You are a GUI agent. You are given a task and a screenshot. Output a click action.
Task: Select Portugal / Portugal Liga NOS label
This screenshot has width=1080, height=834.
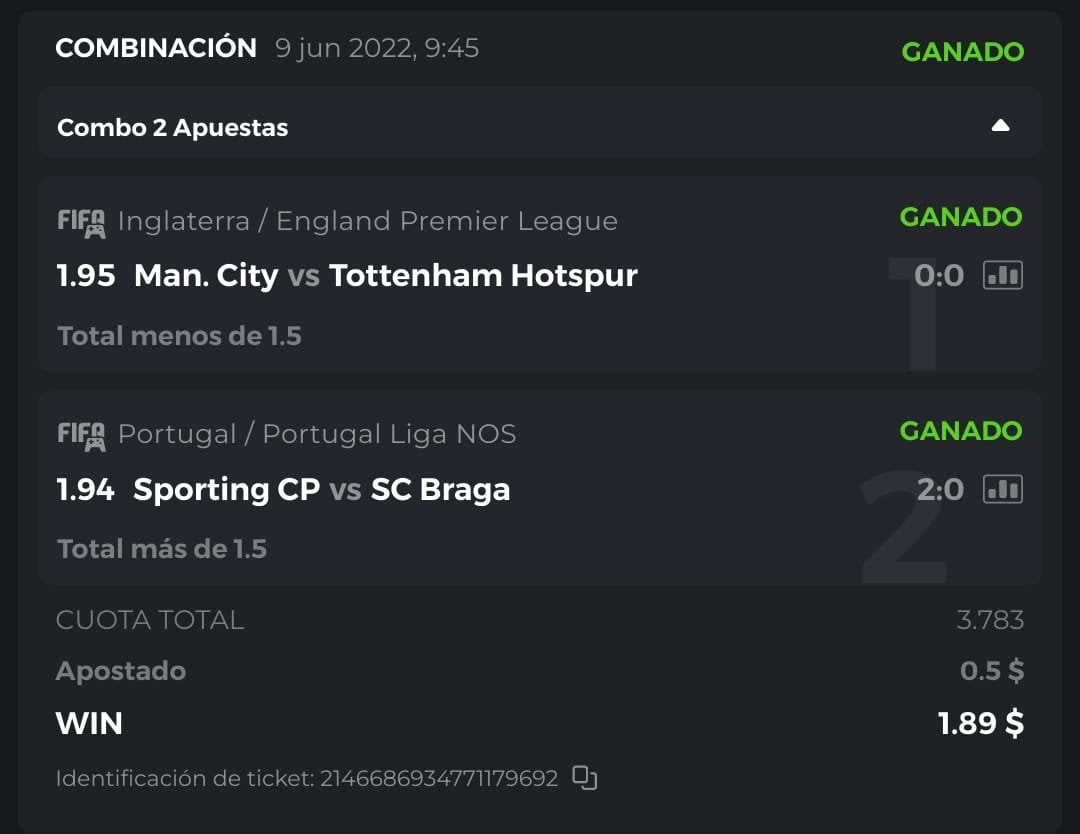pyautogui.click(x=317, y=434)
